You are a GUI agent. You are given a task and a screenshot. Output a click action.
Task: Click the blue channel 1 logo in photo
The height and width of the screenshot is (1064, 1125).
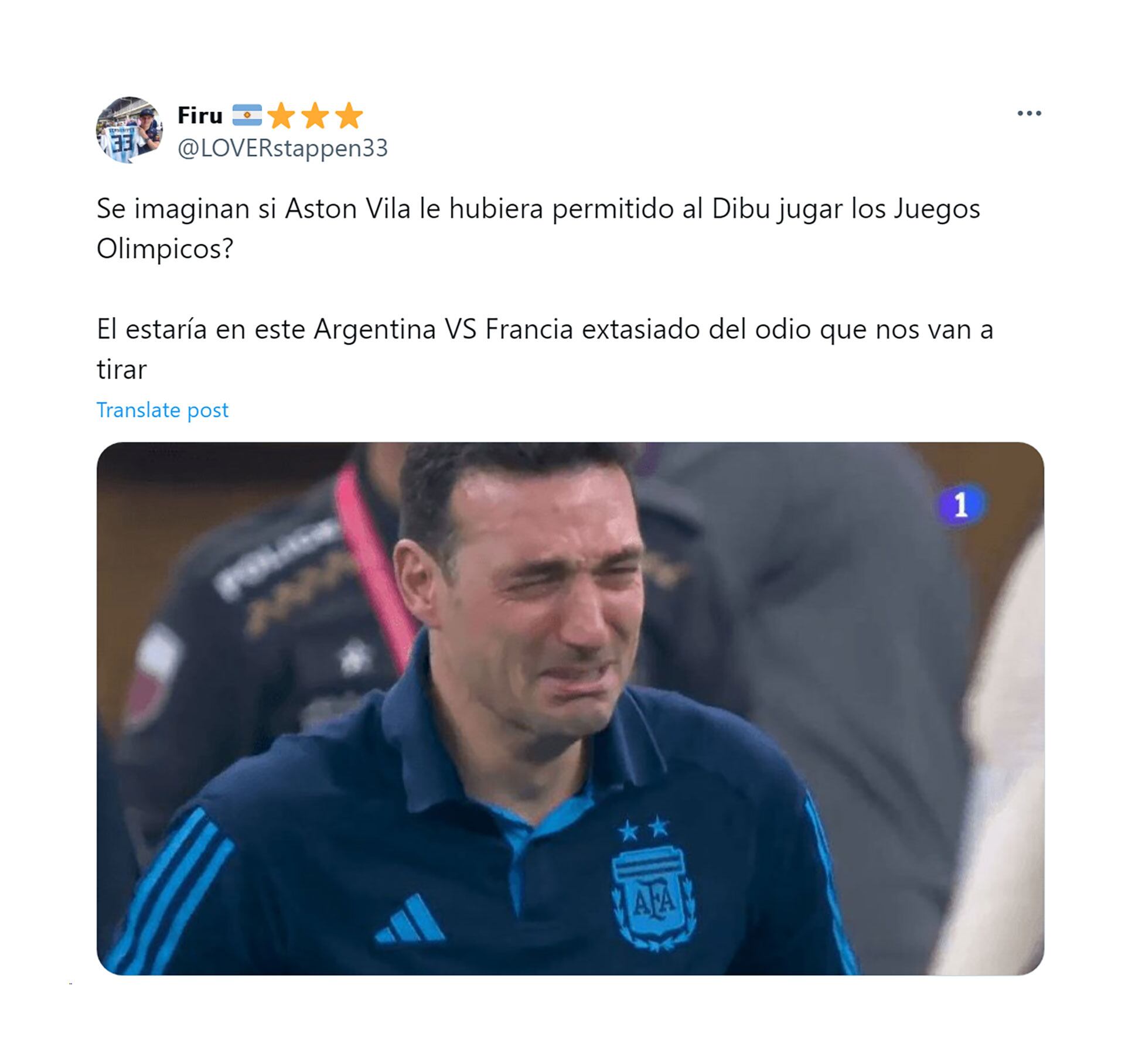(x=960, y=505)
